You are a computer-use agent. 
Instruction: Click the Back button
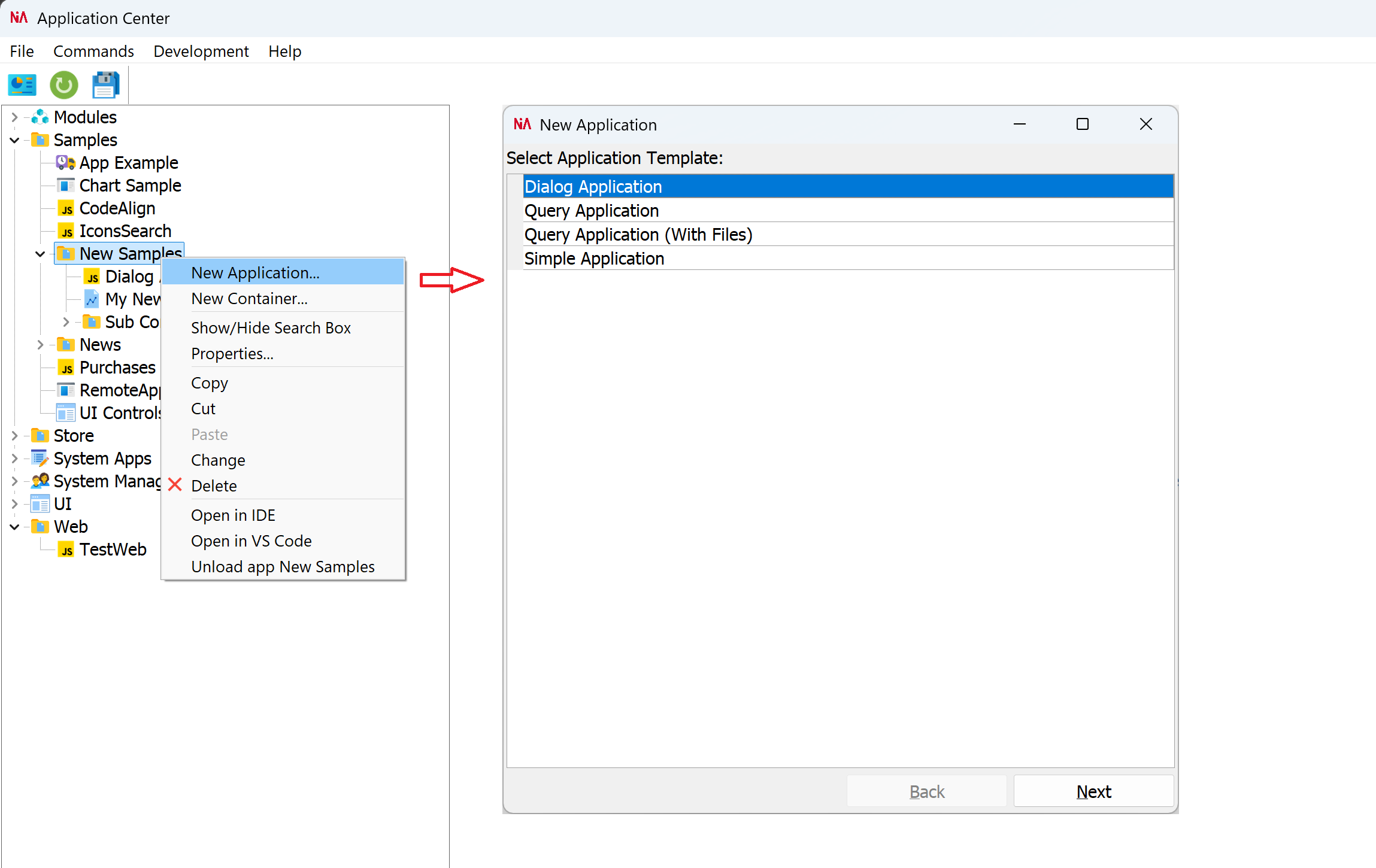[926, 791]
